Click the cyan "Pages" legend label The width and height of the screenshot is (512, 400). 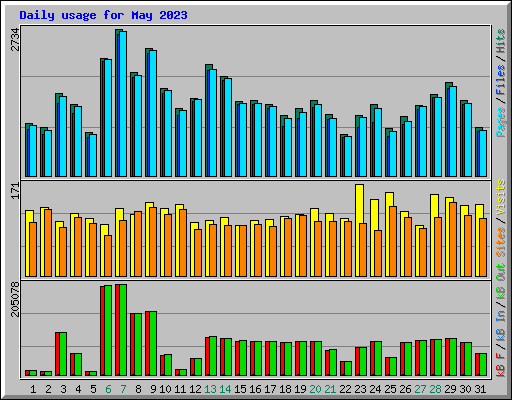click(x=501, y=122)
